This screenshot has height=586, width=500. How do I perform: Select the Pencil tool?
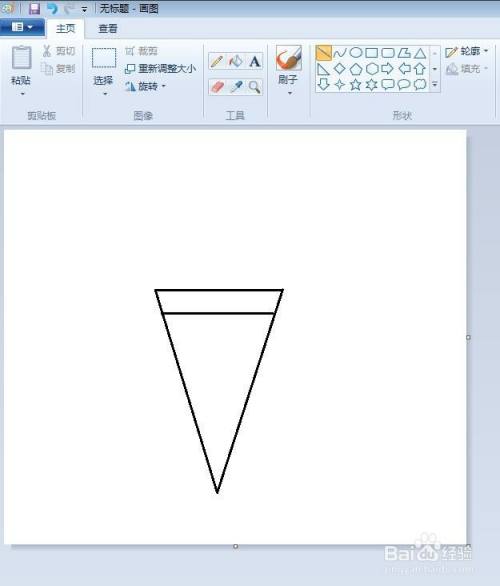tap(217, 61)
